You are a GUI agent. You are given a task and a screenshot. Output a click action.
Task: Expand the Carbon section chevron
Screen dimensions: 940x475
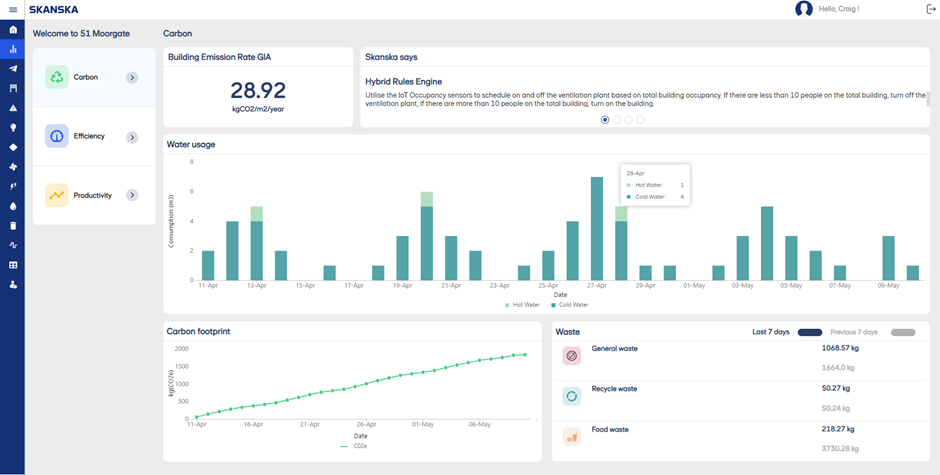[132, 77]
